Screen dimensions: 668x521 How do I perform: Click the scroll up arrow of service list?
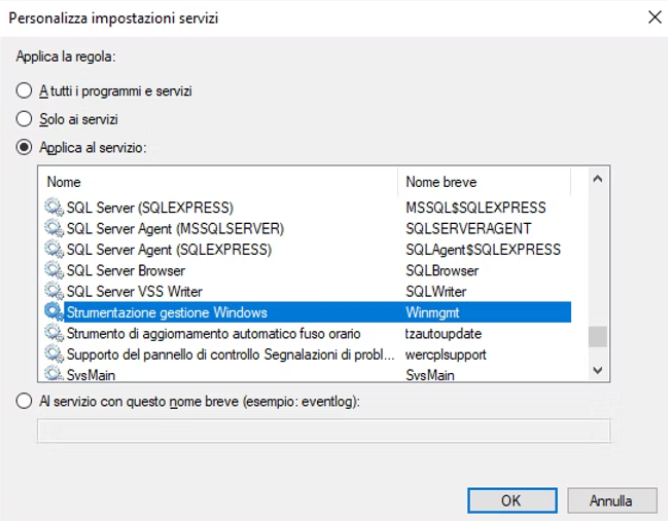[x=598, y=179]
